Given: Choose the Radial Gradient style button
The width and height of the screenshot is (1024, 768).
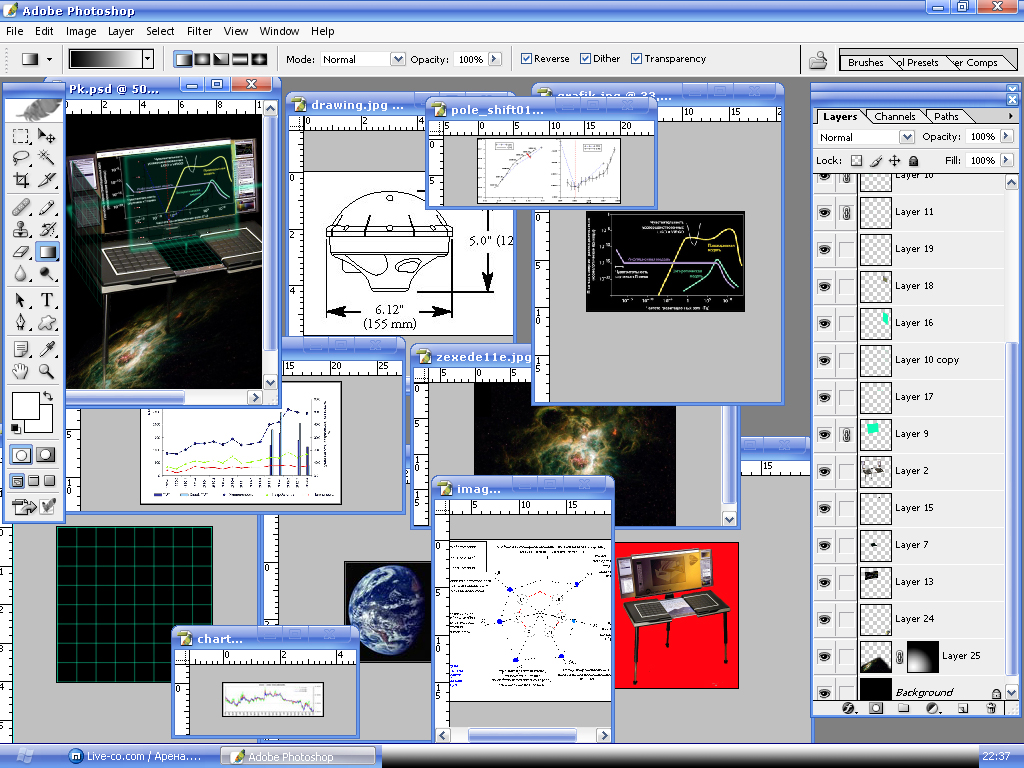Looking at the screenshot, I should click(x=202, y=59).
